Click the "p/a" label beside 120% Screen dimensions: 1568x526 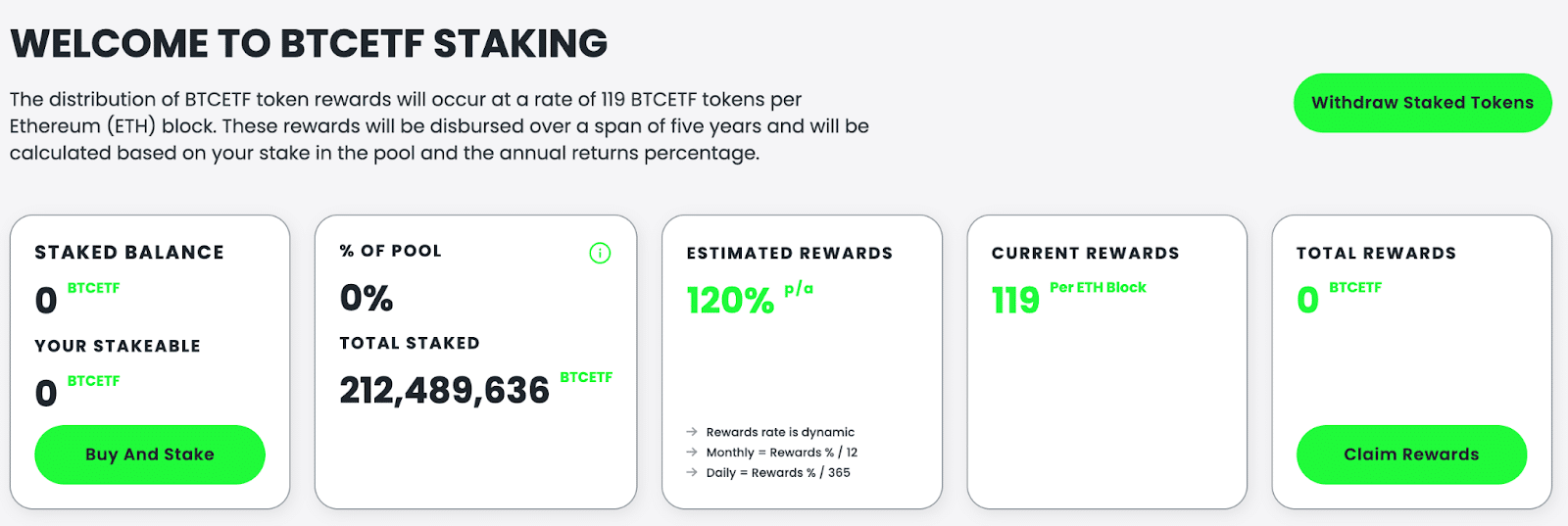(799, 288)
